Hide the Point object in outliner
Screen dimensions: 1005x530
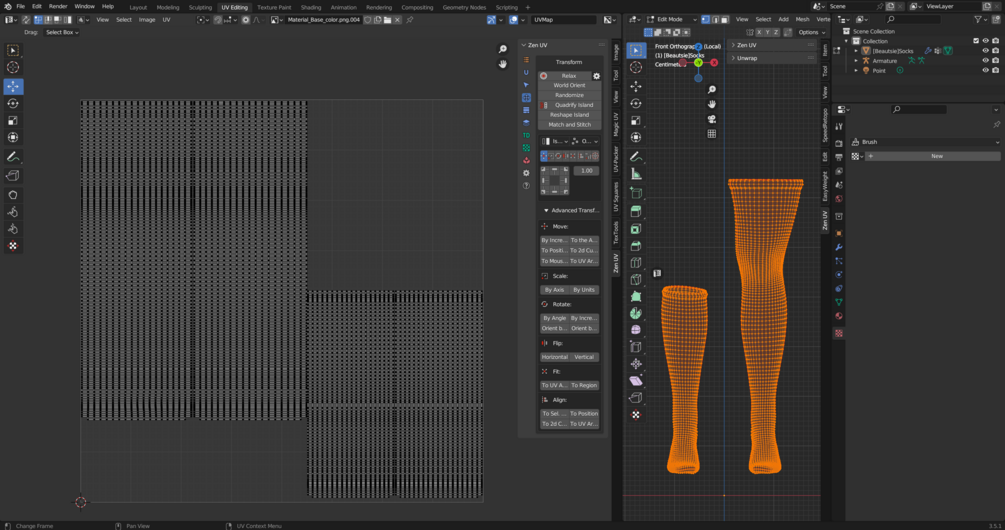[985, 71]
